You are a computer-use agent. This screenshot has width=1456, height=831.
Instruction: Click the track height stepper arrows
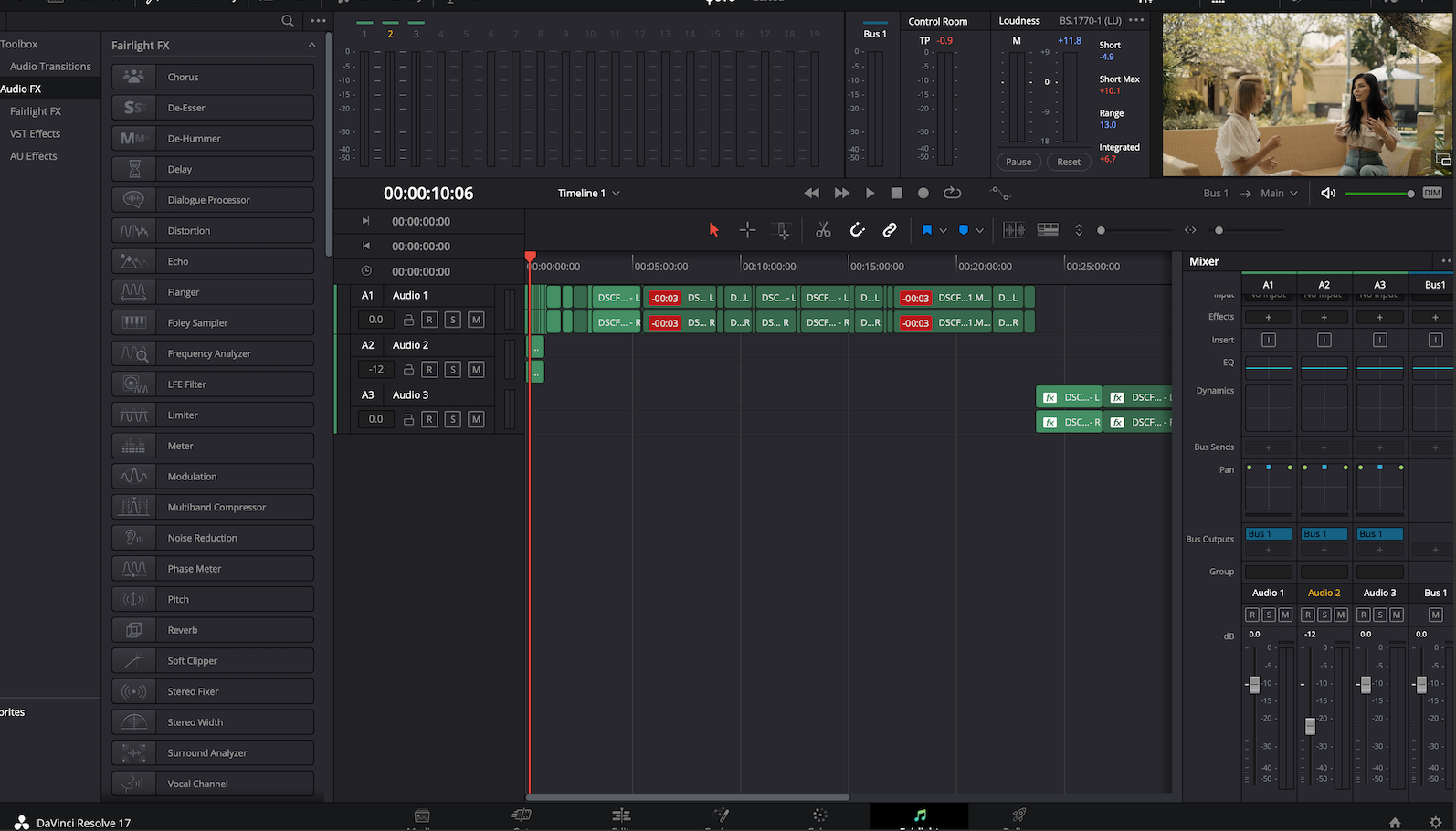(x=1079, y=230)
